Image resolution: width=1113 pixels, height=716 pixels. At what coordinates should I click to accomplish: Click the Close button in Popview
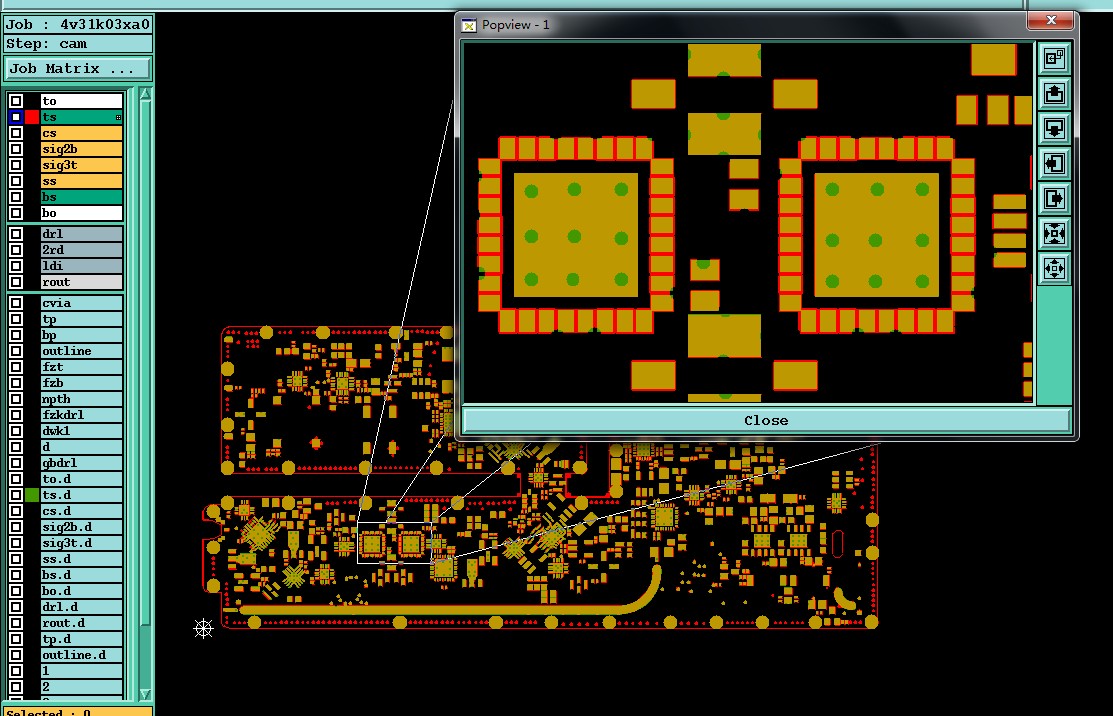[766, 420]
